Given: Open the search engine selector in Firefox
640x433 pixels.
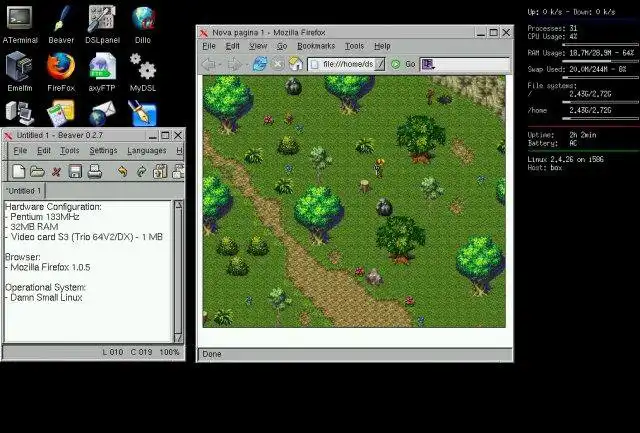Looking at the screenshot, I should pos(428,64).
